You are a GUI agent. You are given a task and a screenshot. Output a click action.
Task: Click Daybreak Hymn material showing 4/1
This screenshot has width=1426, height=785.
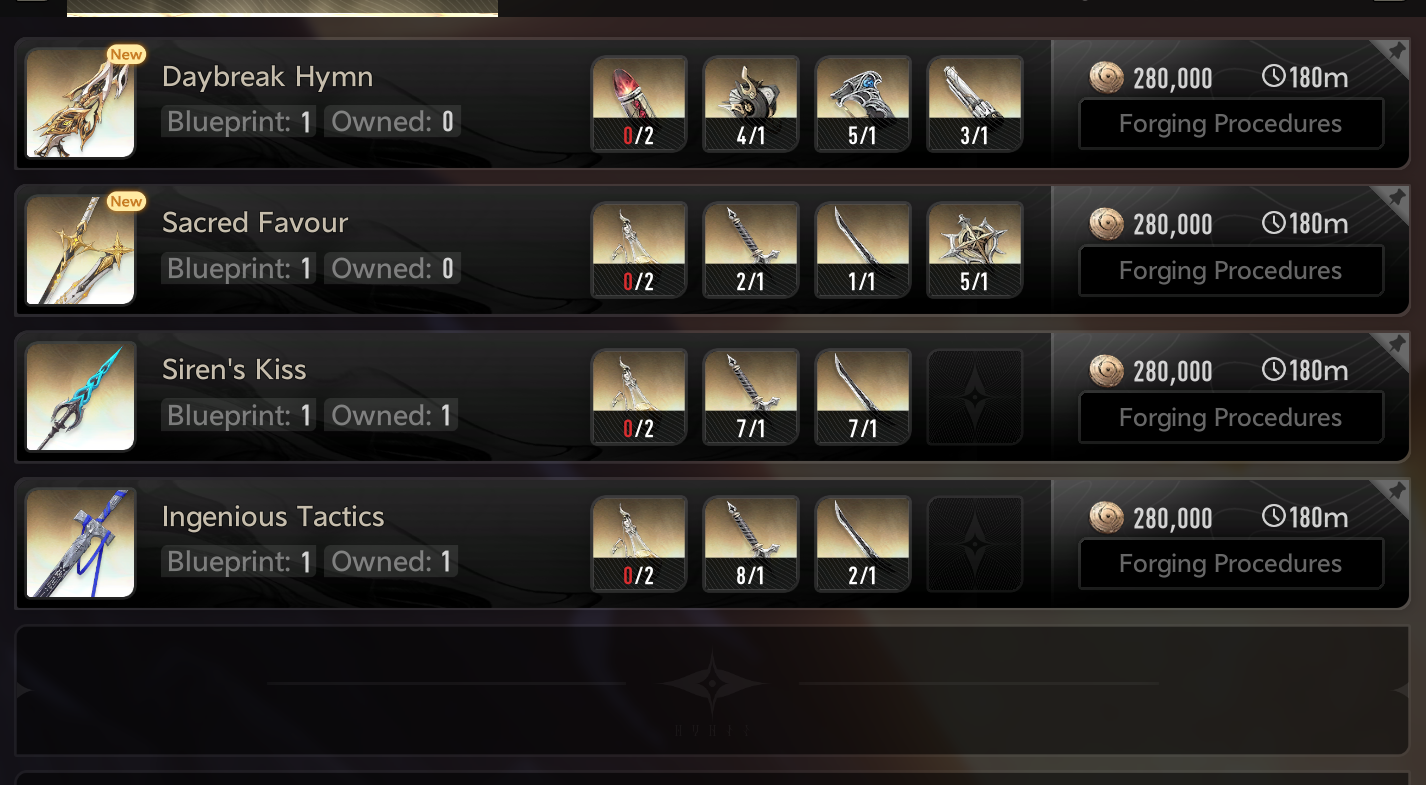pyautogui.click(x=751, y=104)
